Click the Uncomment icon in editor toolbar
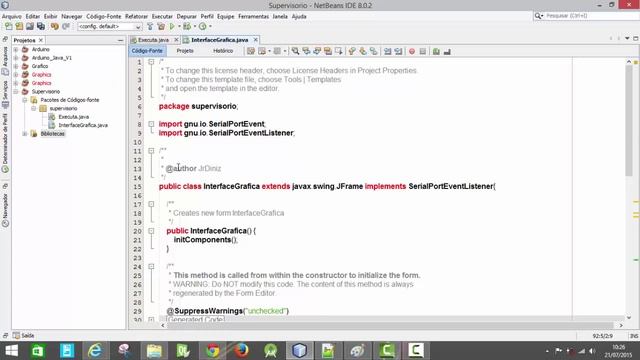 pyautogui.click(x=447, y=51)
